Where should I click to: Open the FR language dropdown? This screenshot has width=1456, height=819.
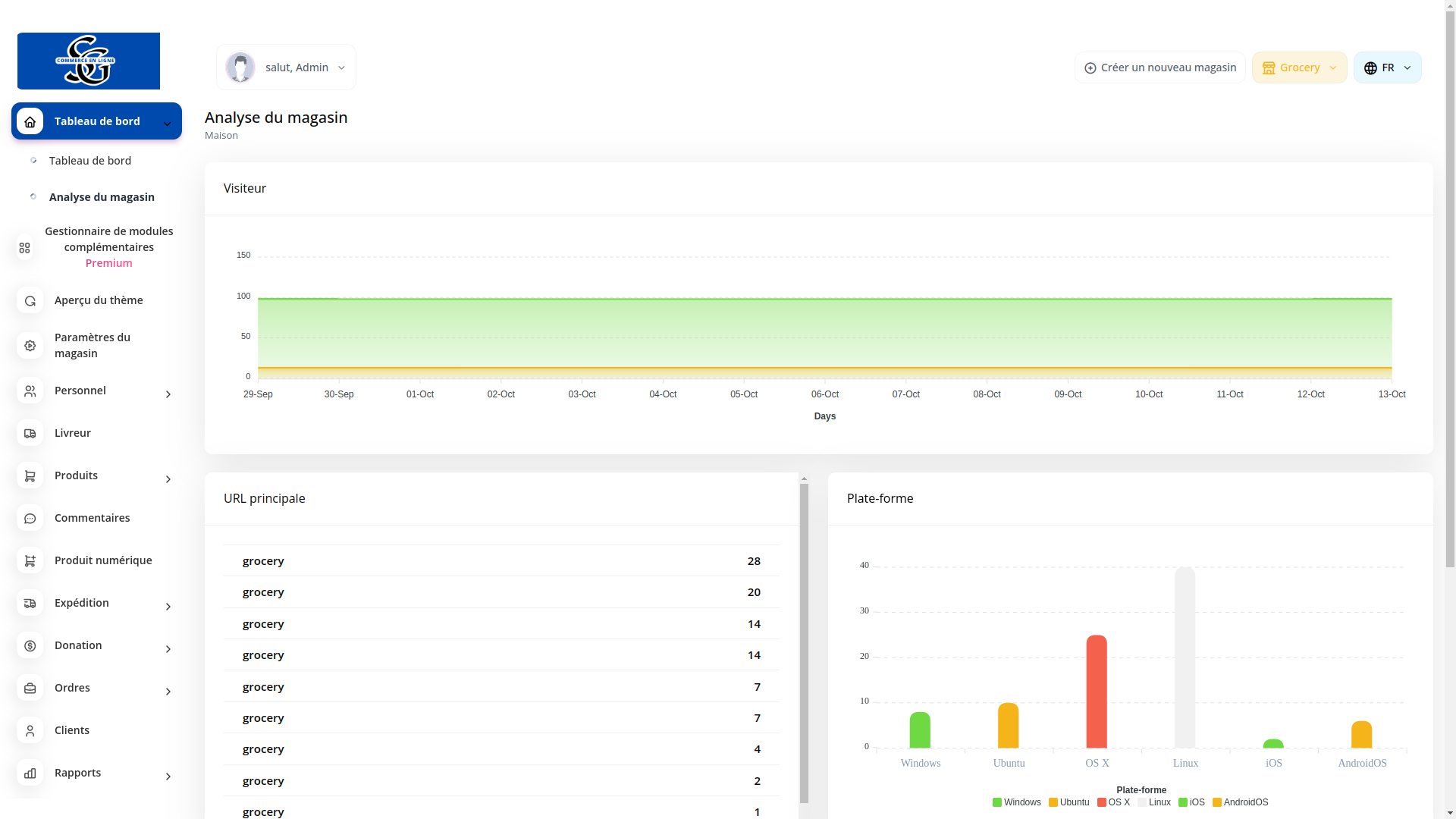(x=1387, y=67)
